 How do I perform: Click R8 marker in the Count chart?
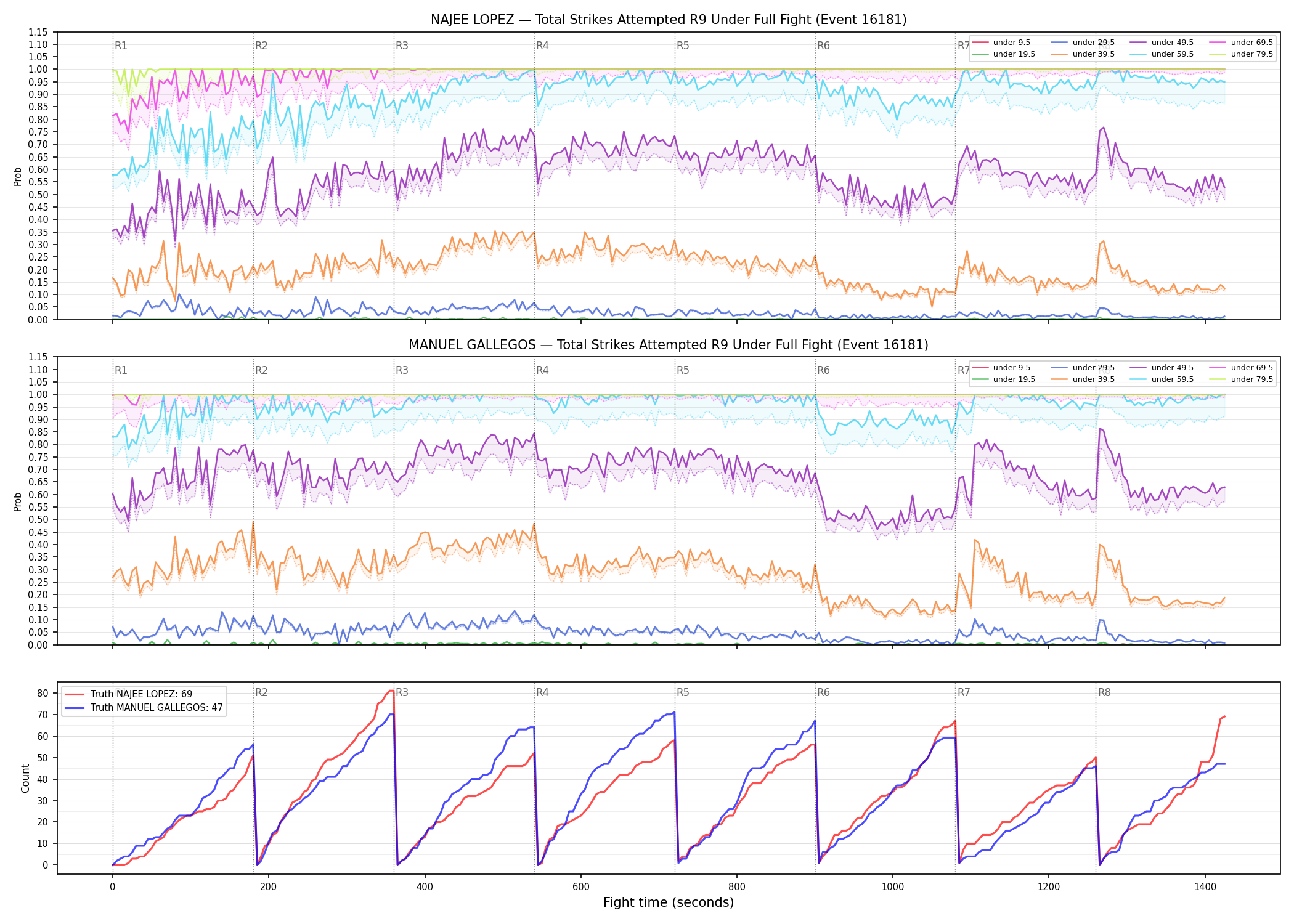coord(1104,692)
